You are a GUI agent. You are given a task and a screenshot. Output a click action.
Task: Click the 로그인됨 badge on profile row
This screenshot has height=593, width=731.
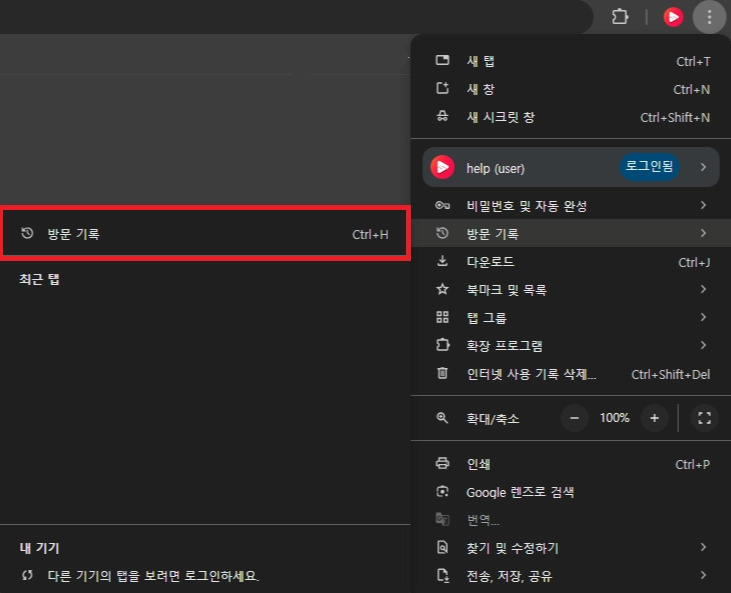point(648,167)
